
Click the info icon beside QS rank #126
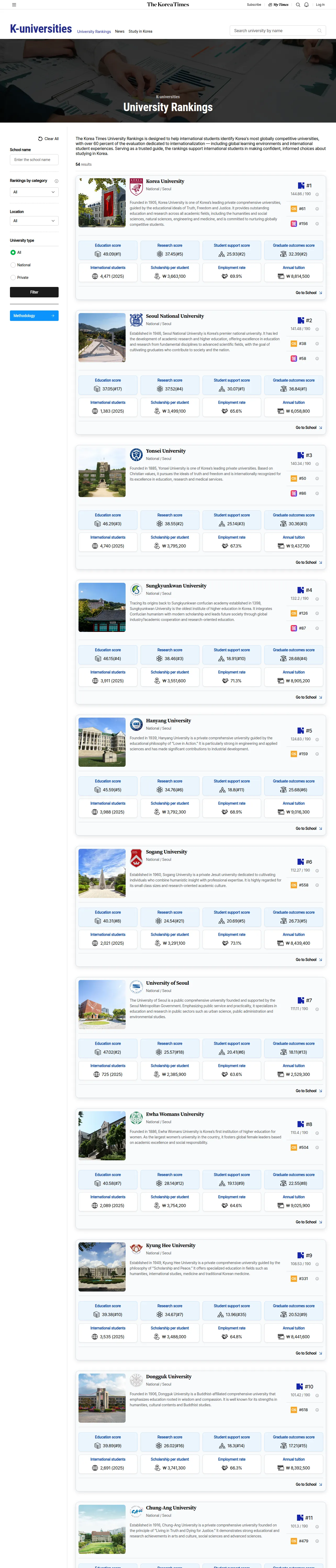[x=317, y=614]
